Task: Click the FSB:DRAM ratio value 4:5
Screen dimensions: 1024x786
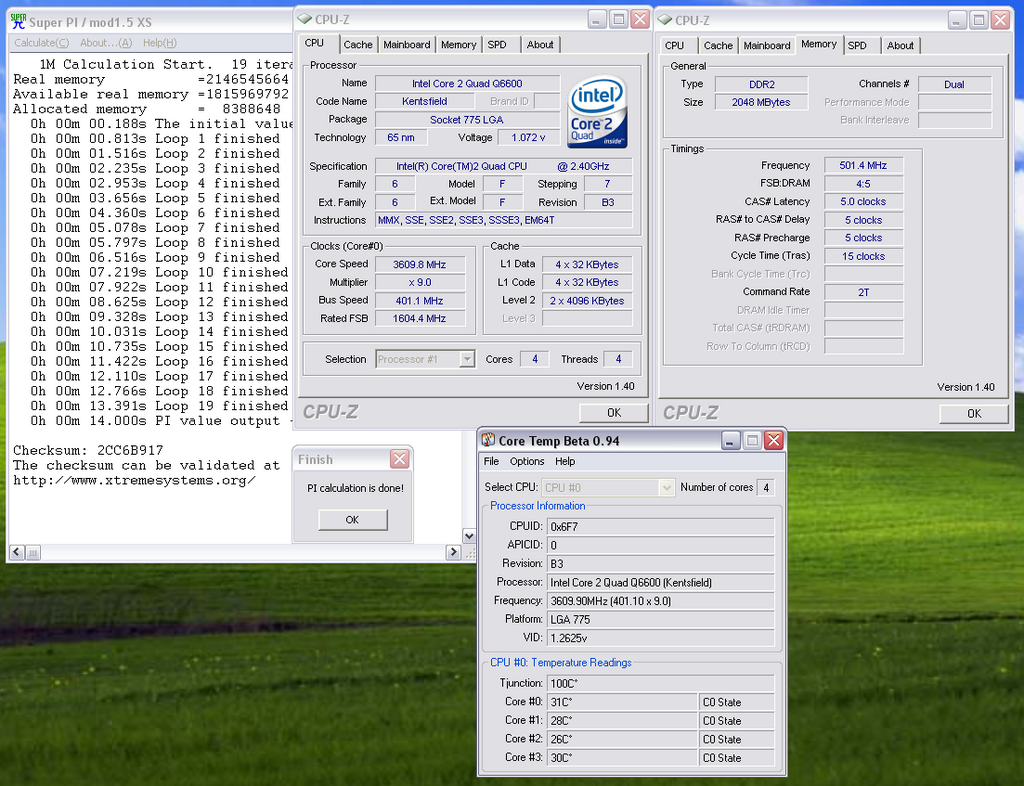Action: (x=863, y=184)
